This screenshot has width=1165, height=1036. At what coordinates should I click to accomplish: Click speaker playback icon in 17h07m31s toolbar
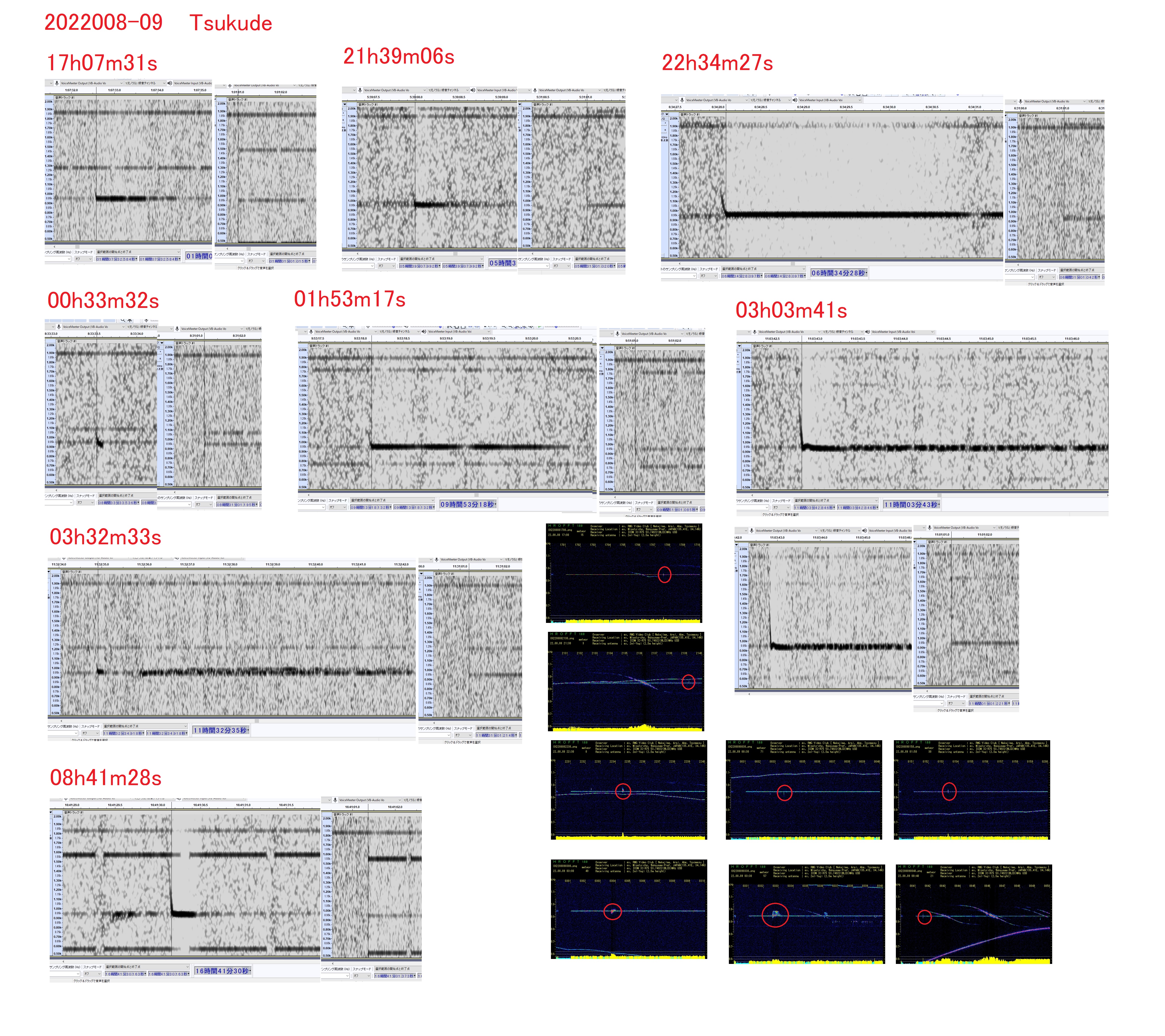[x=169, y=83]
